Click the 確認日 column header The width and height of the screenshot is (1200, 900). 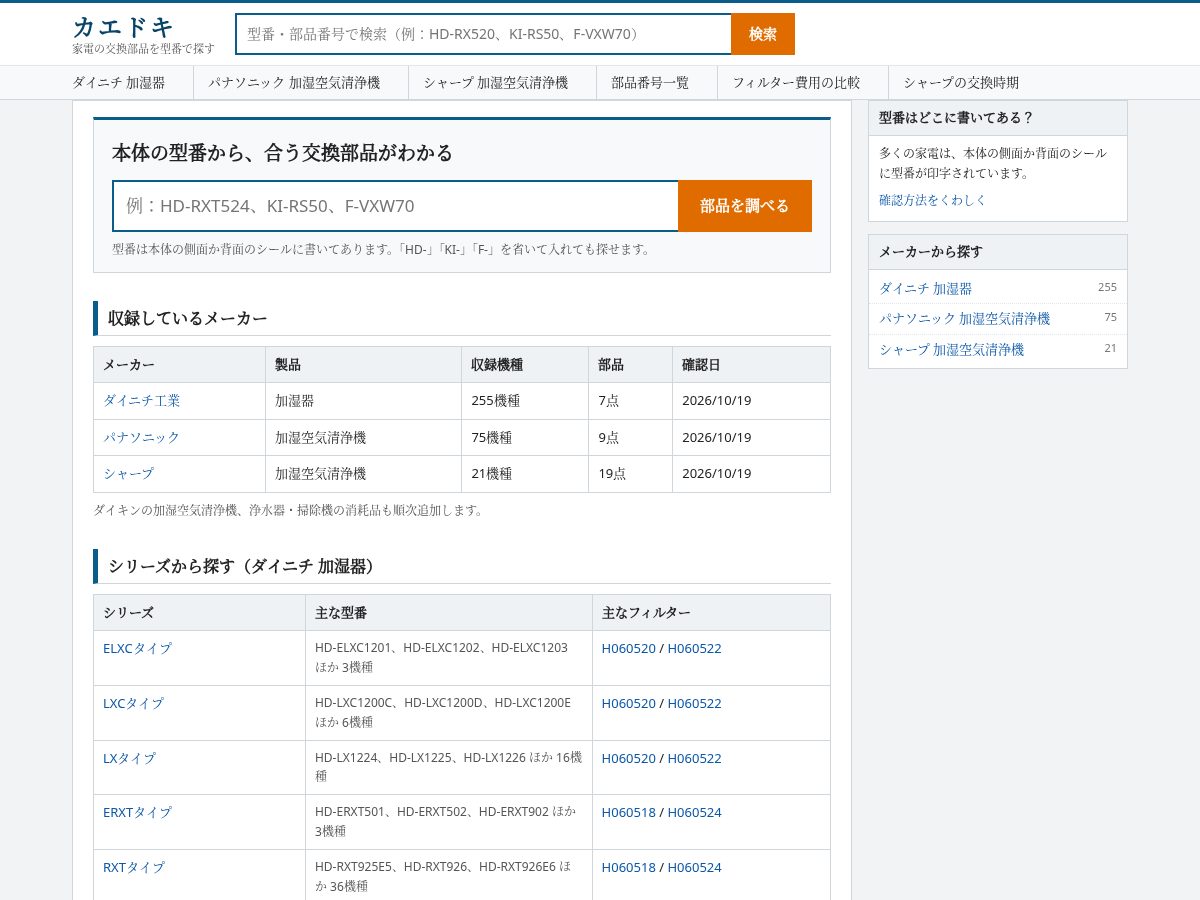(x=751, y=365)
